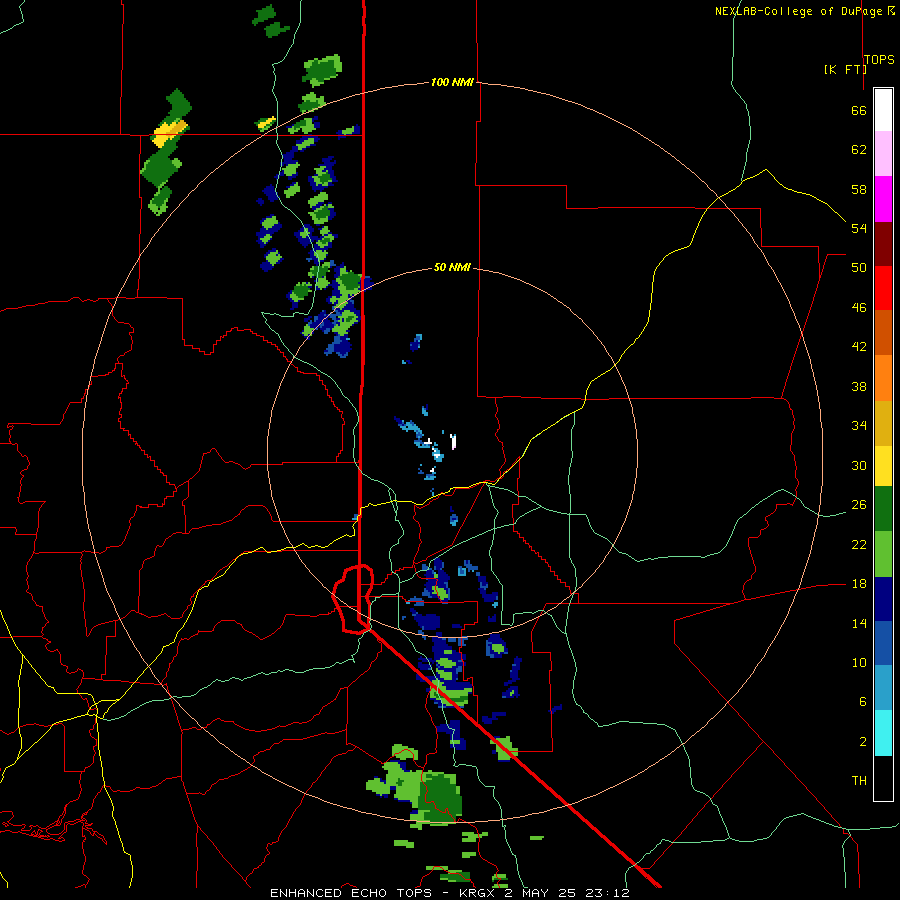Click the TOPS legend title

click(x=879, y=59)
